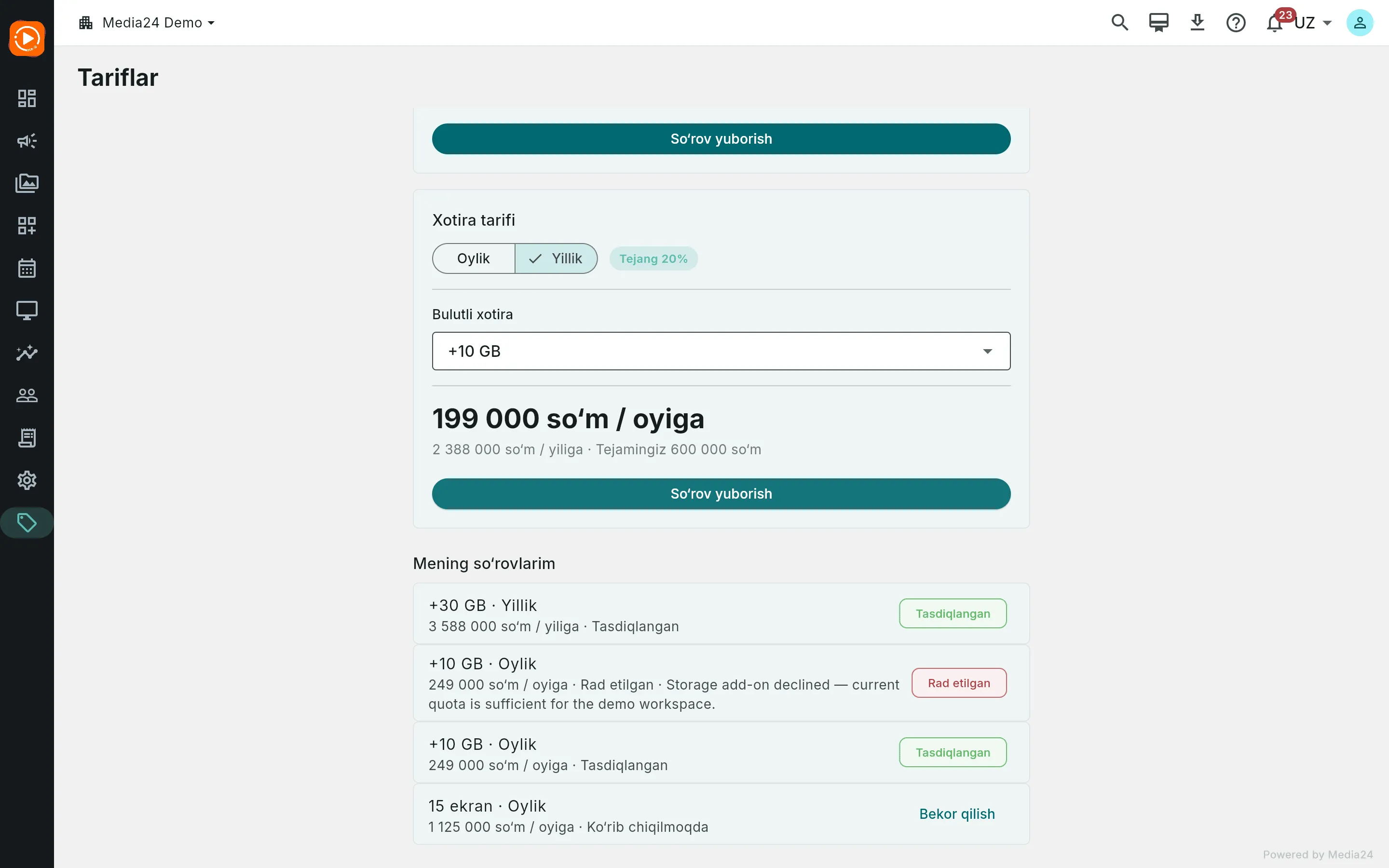Open the notifications bell
Viewport: 1389px width, 868px height.
[1274, 23]
